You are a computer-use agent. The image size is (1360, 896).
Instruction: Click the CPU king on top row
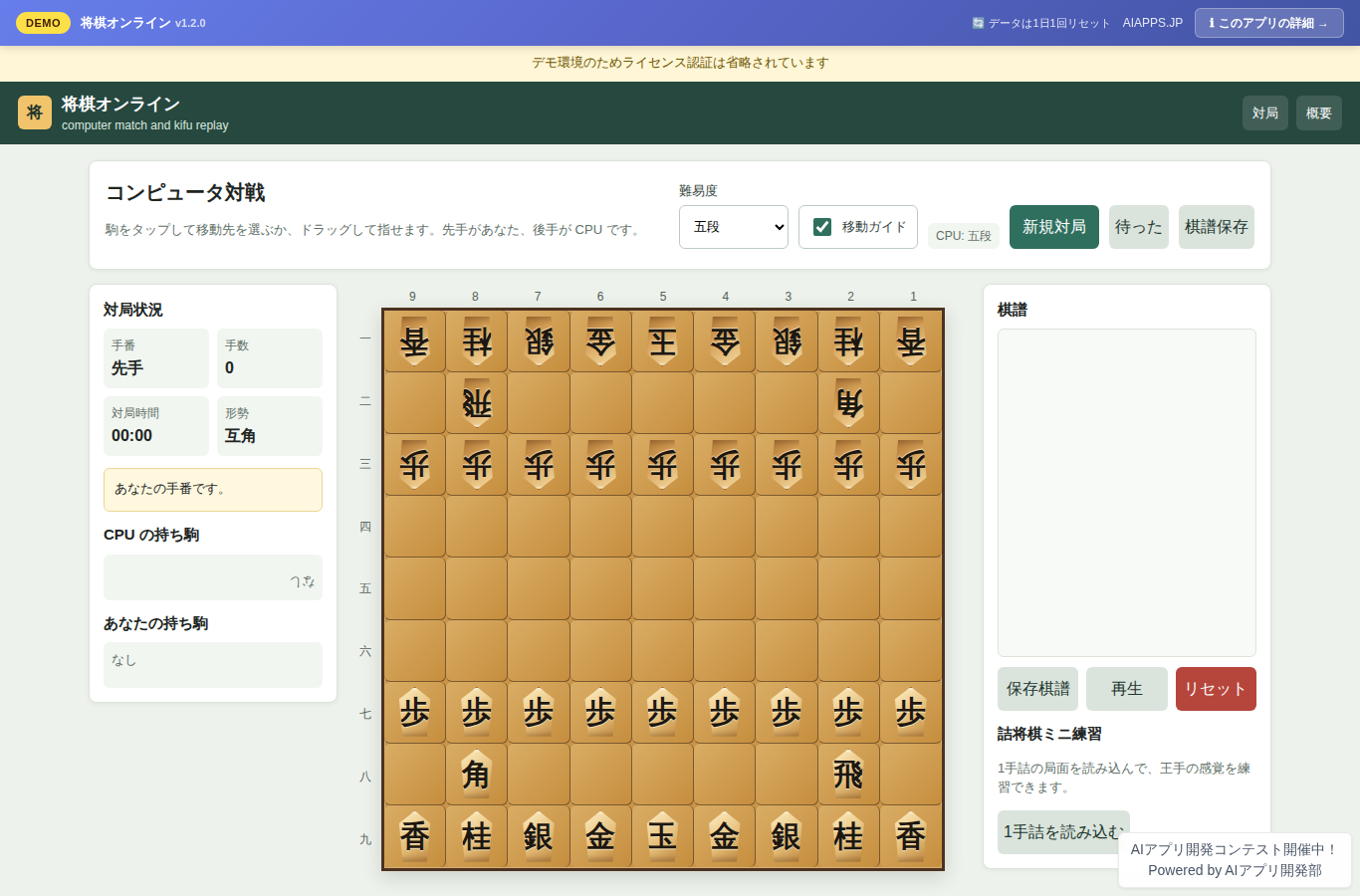(x=663, y=341)
